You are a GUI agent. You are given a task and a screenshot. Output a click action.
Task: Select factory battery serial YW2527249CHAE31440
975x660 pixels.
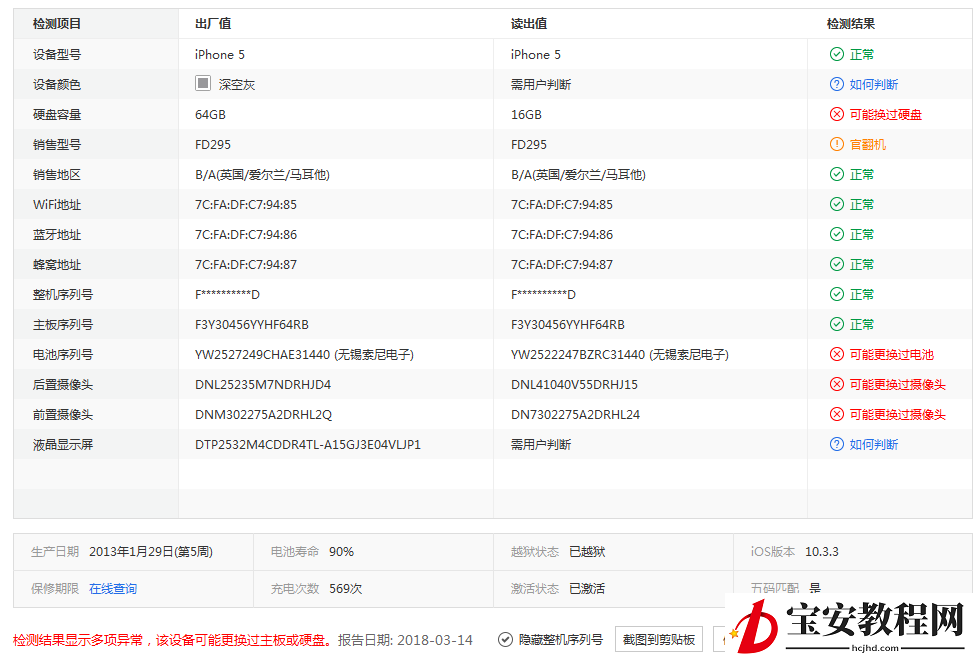click(x=262, y=355)
